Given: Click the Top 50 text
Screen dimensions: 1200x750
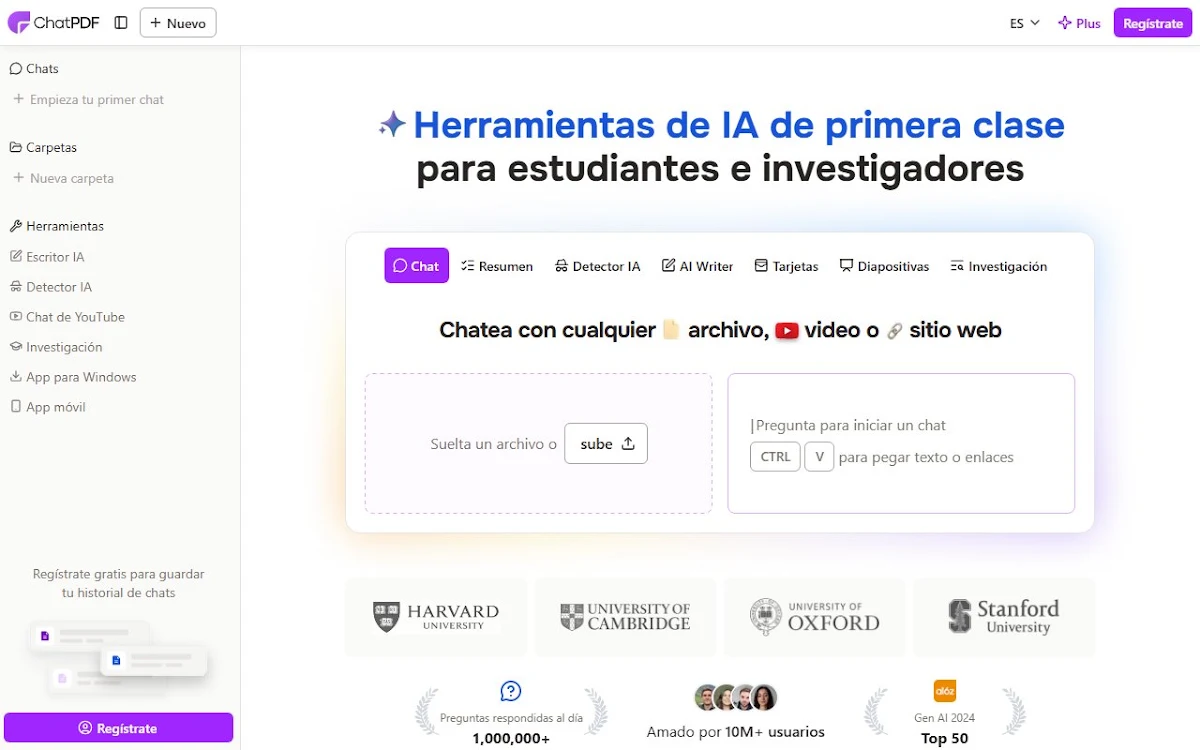Looking at the screenshot, I should tap(945, 739).
